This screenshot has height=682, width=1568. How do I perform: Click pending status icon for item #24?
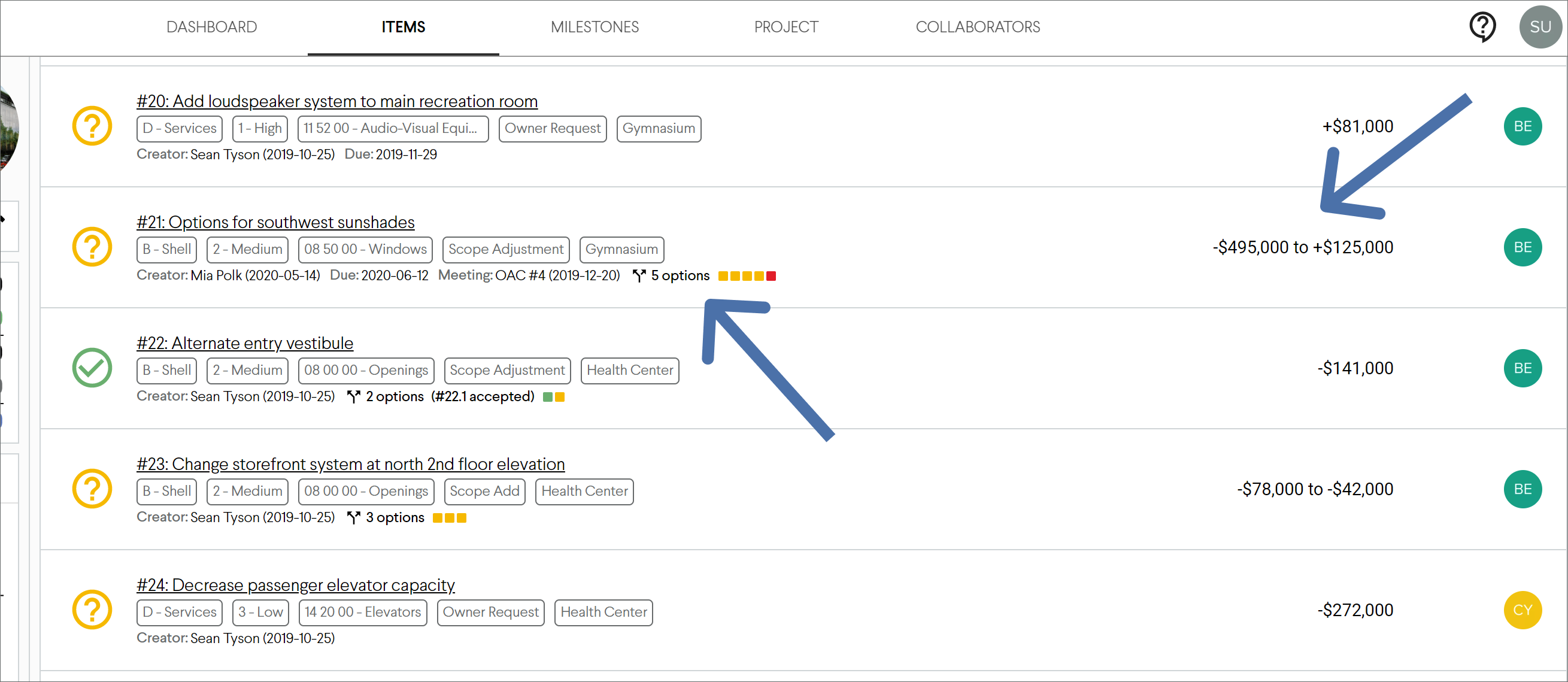92,610
